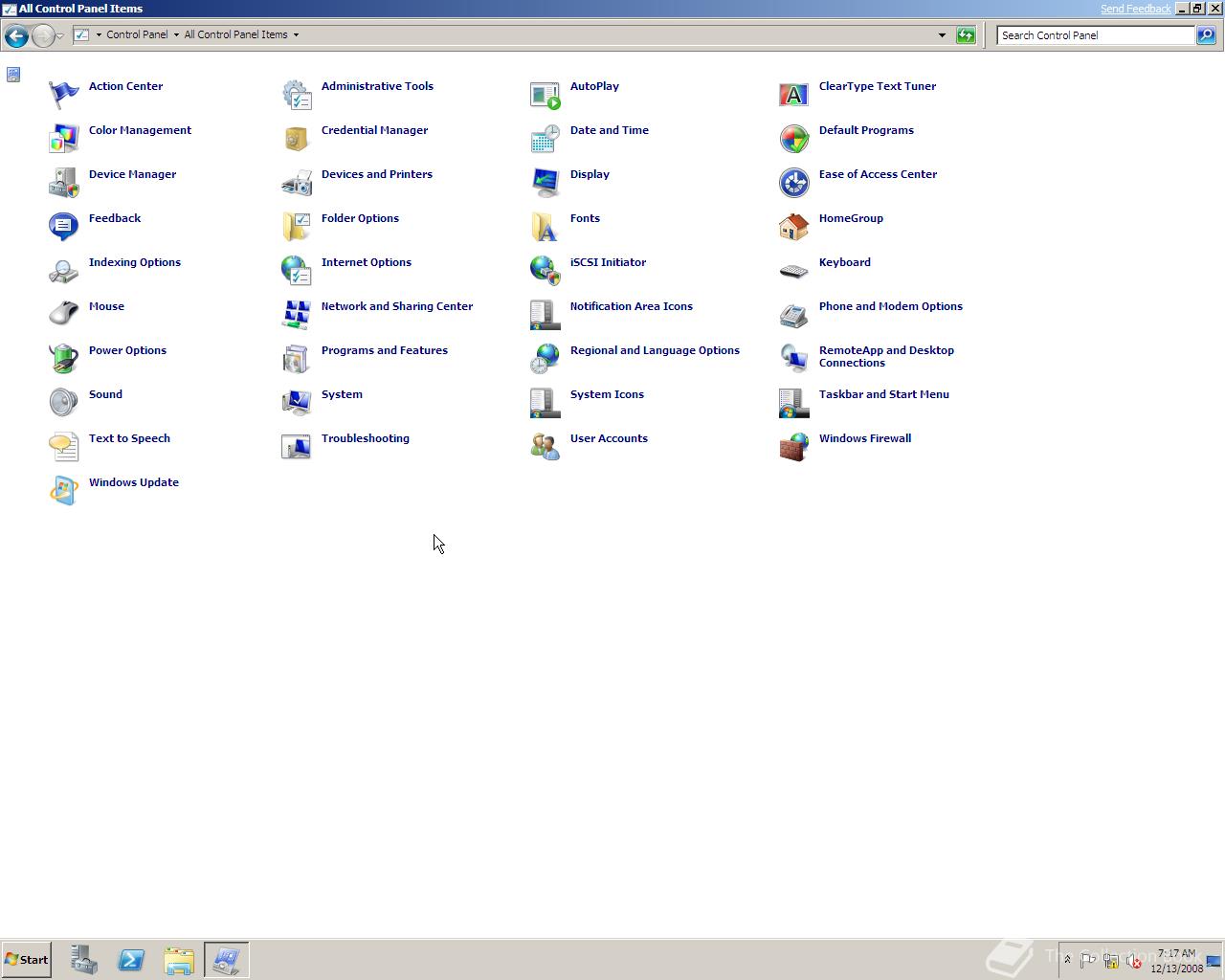The image size is (1225, 980).
Task: Open the Date and Time icon
Action: point(546,138)
